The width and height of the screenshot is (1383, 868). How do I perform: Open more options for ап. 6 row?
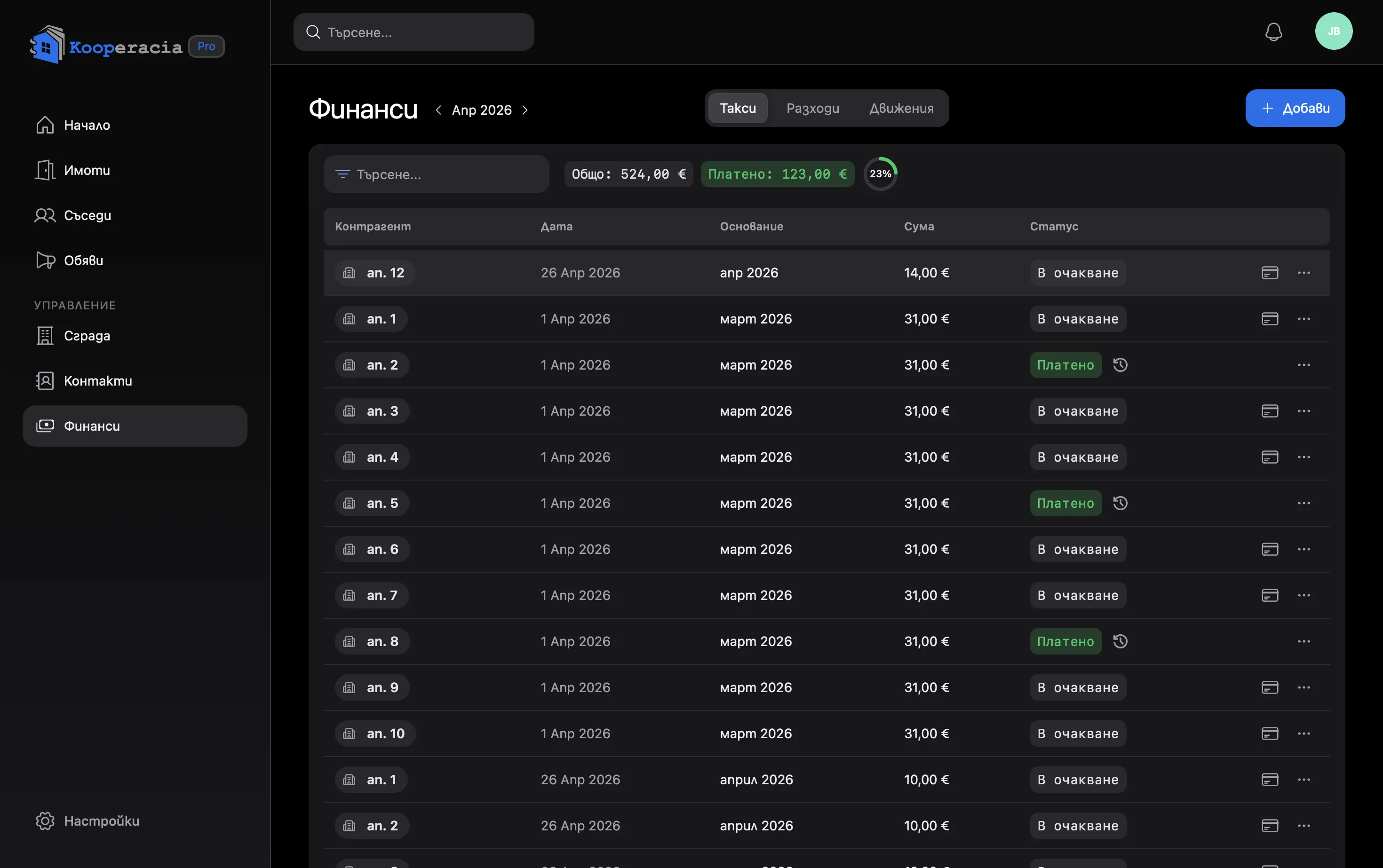coord(1303,549)
